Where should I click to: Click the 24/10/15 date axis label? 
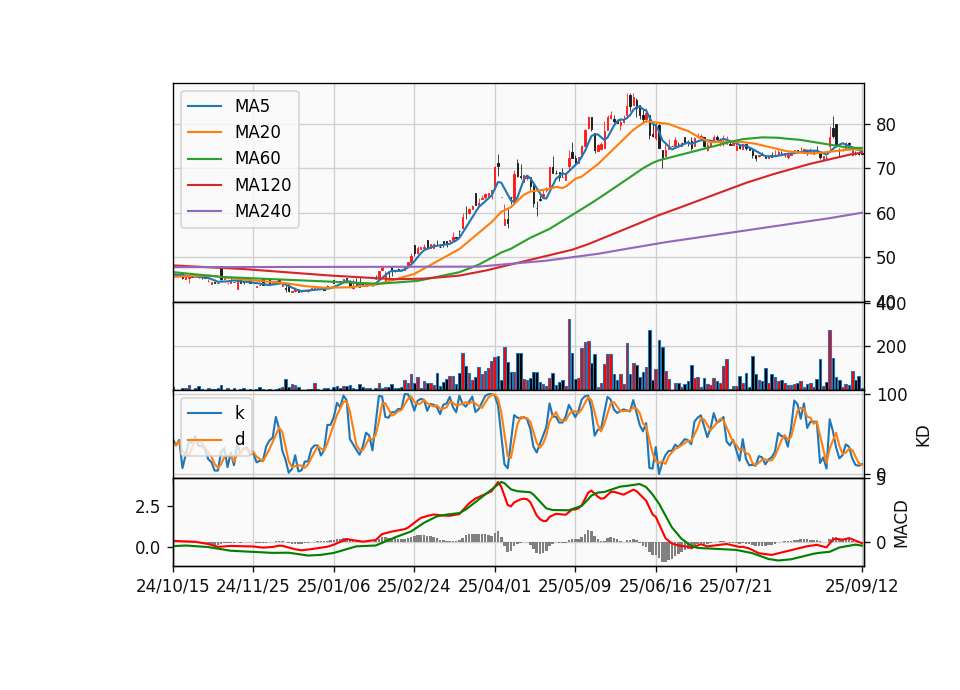point(173,586)
